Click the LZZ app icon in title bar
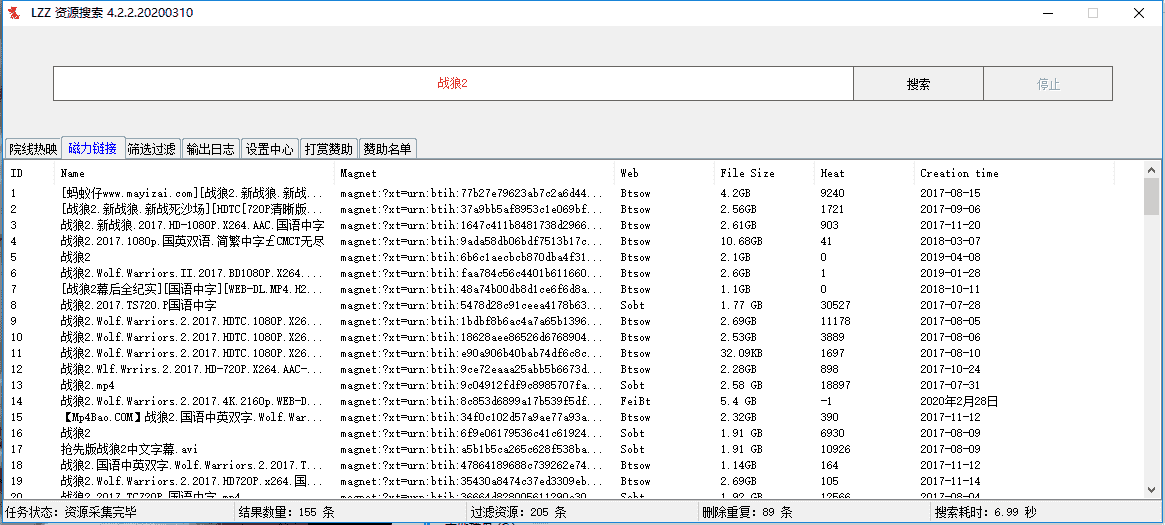This screenshot has height=525, width=1165. 14,13
